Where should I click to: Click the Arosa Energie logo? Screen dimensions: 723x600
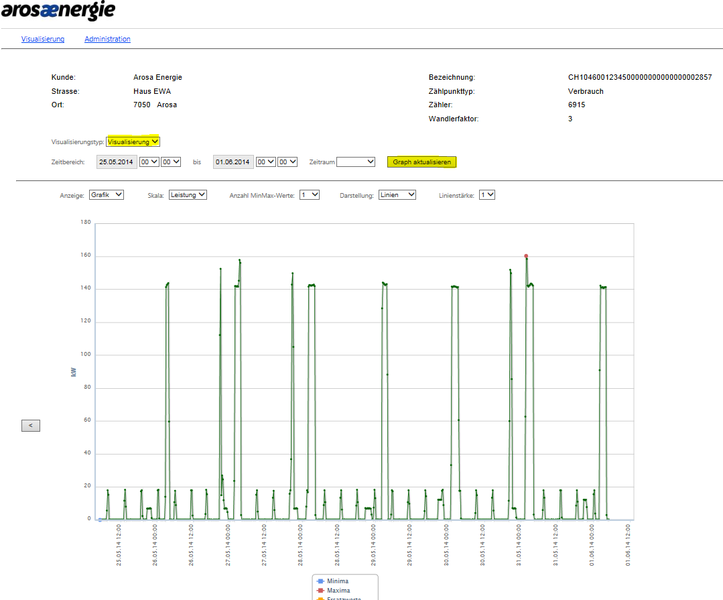58,11
